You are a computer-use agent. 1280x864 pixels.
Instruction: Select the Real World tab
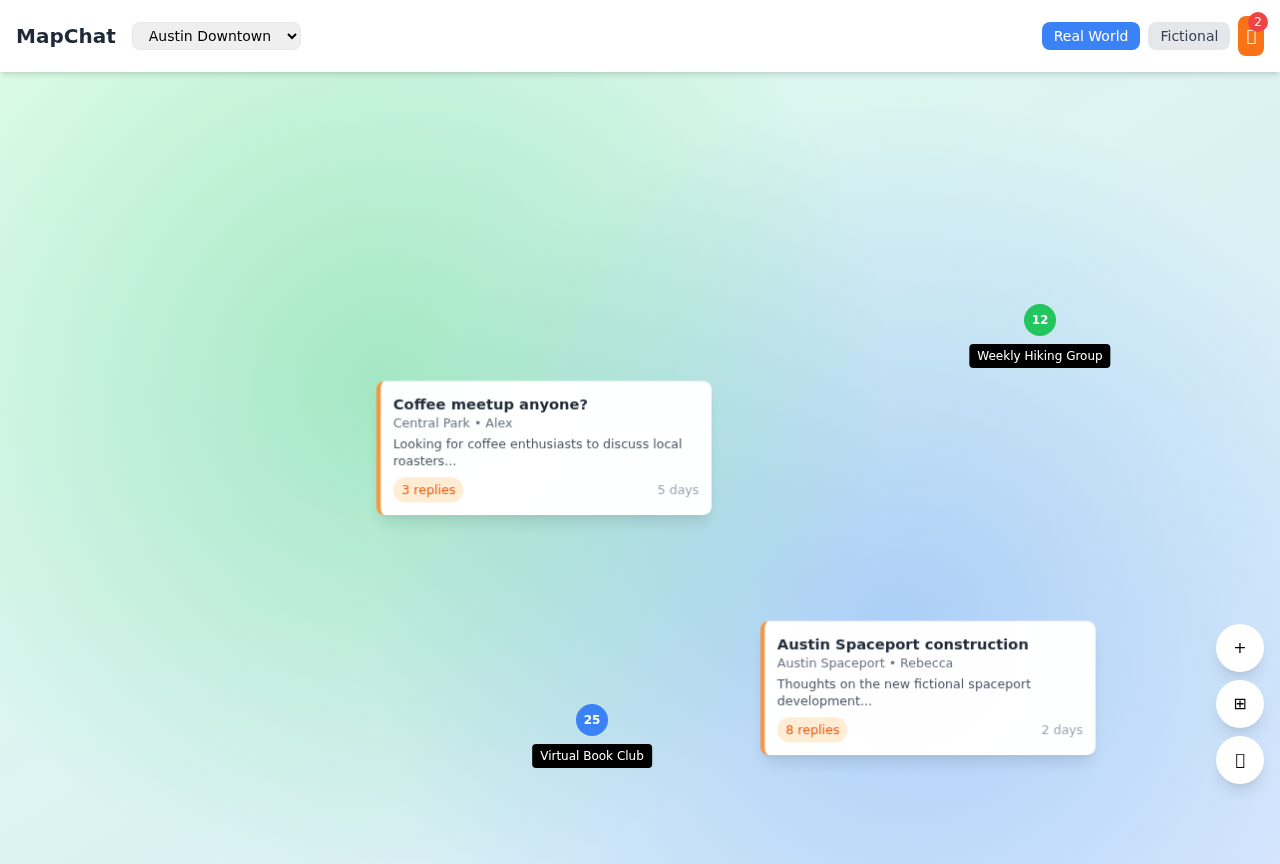1090,35
